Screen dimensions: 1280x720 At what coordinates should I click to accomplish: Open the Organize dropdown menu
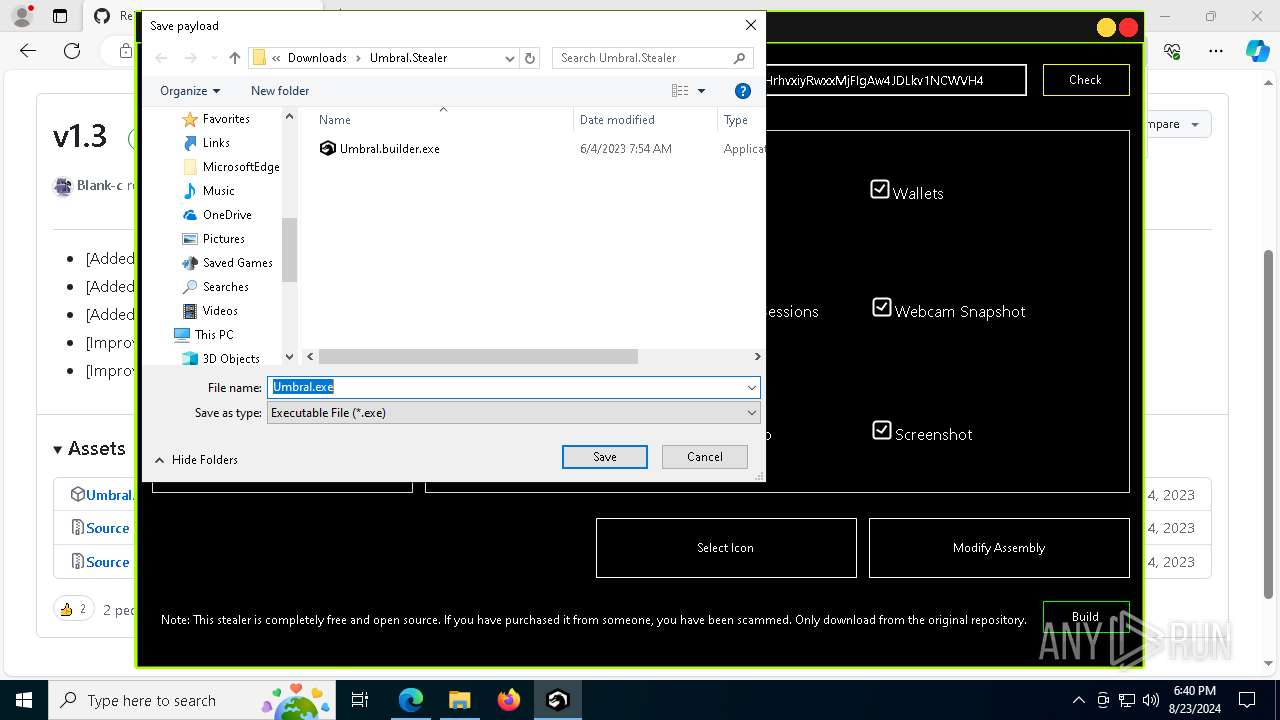tap(190, 91)
